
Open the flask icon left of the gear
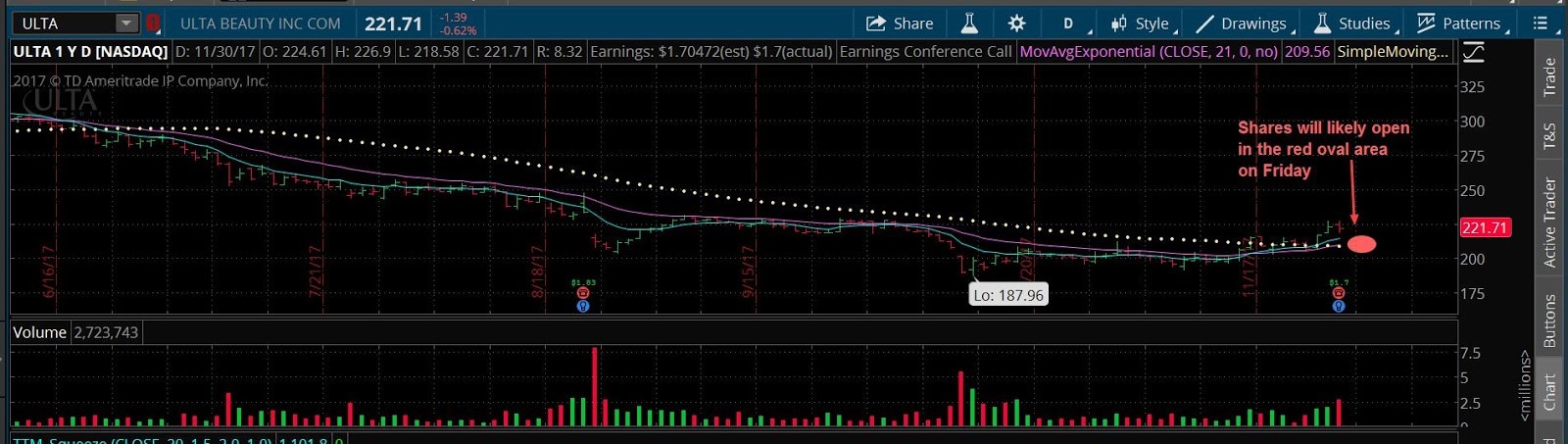point(969,24)
